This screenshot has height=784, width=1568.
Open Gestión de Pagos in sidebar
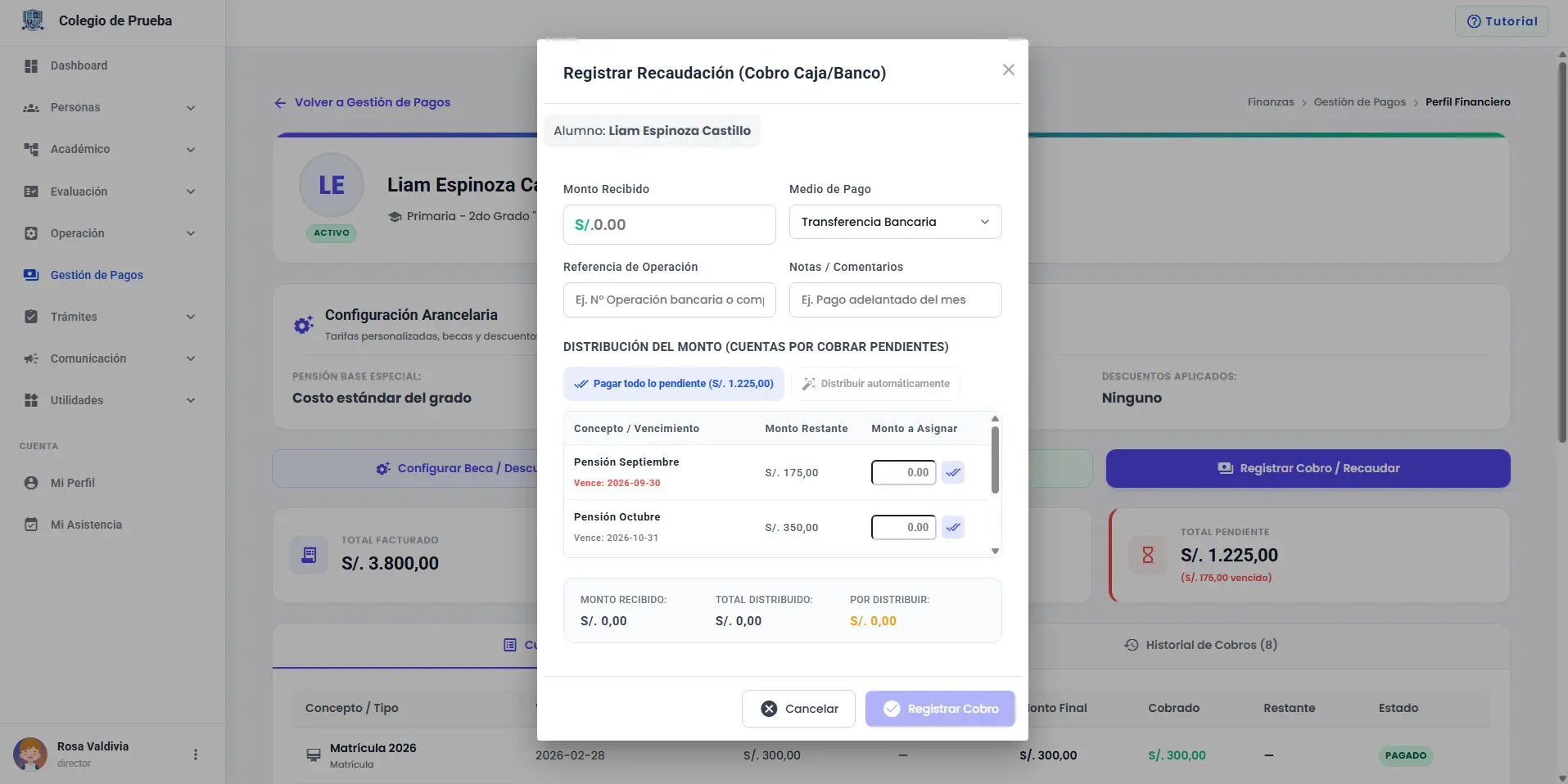click(112, 275)
